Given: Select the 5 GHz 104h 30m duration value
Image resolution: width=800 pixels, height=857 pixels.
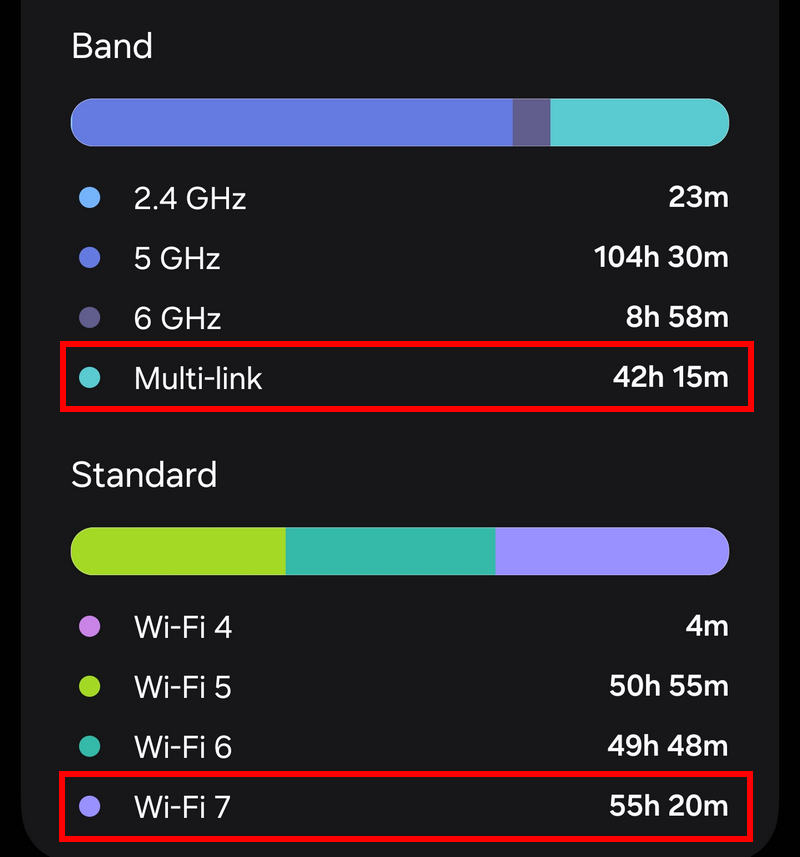Looking at the screenshot, I should coord(661,257).
